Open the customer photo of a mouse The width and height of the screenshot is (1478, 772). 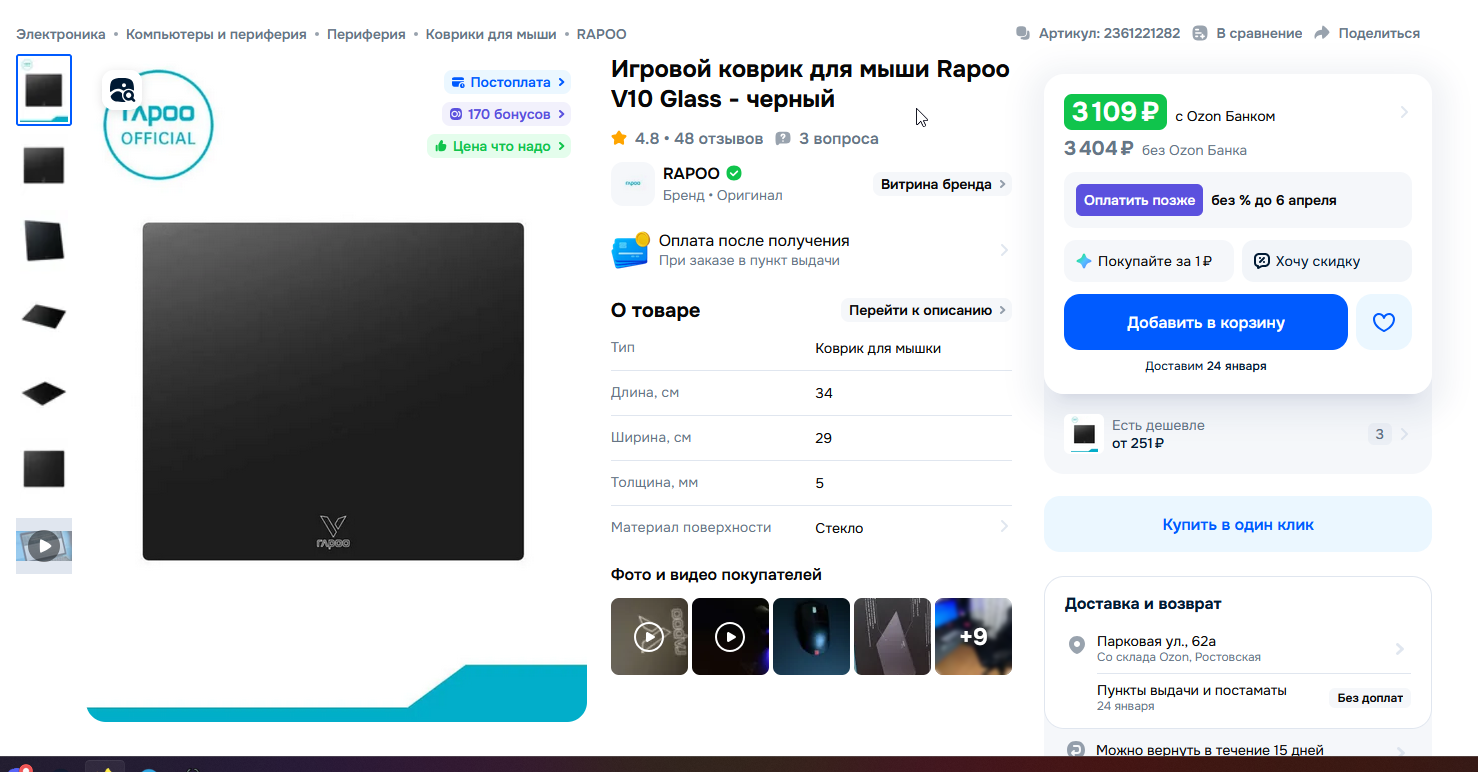(811, 636)
